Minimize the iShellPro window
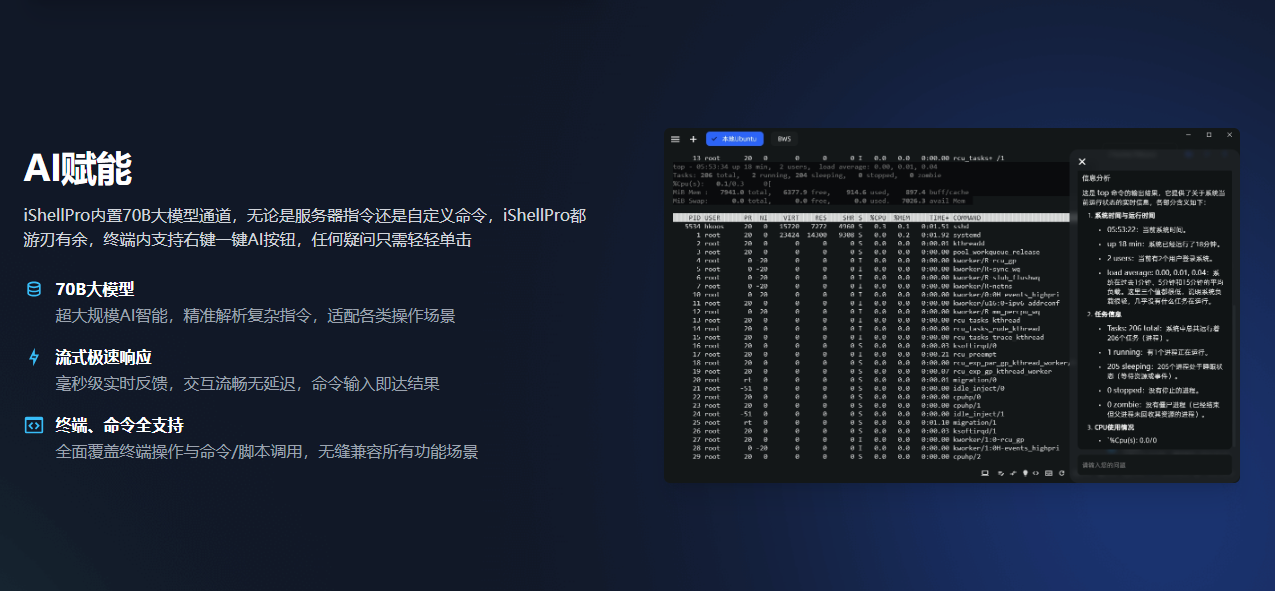Image resolution: width=1275 pixels, height=591 pixels. pos(1189,134)
